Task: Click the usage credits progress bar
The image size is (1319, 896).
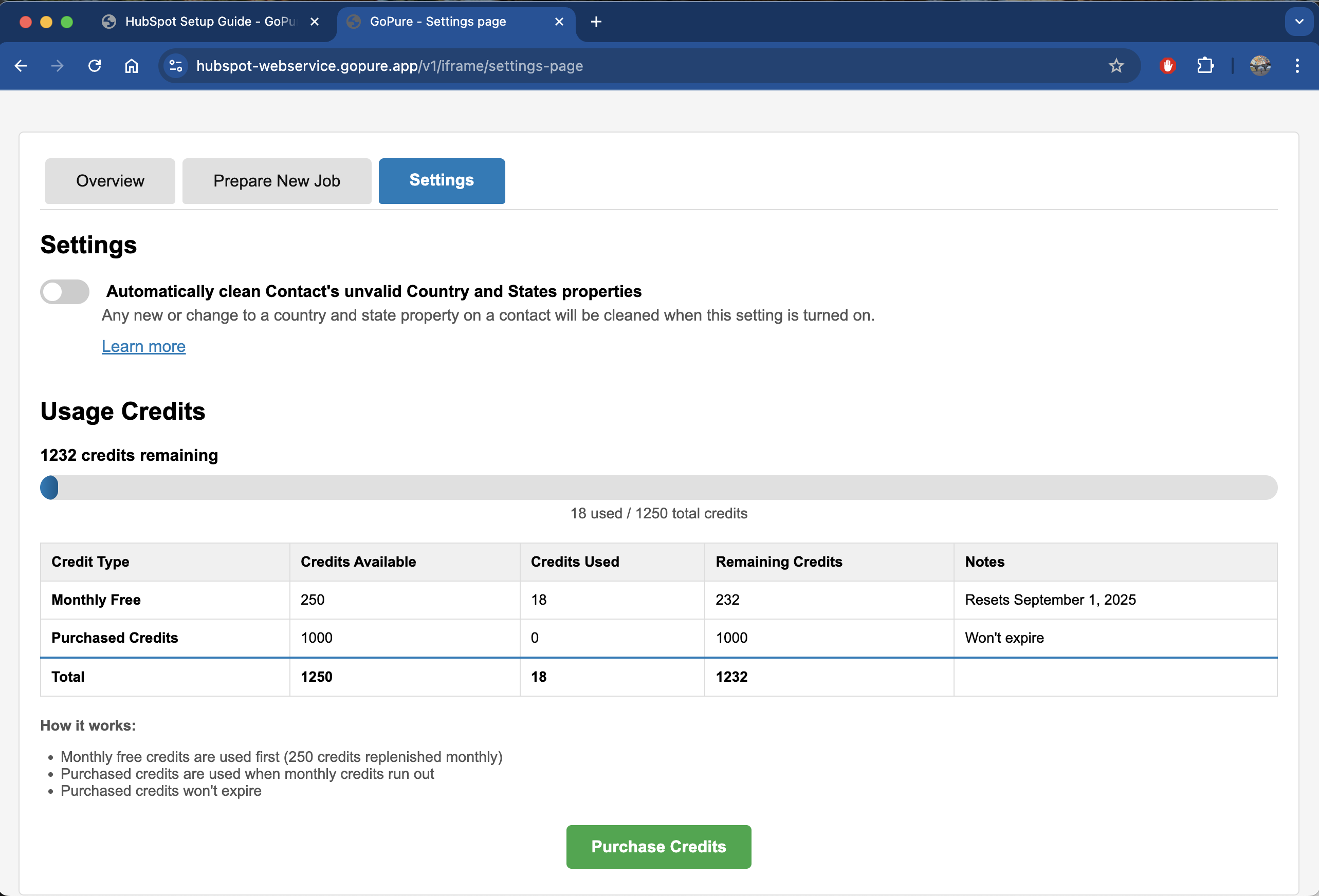Action: tap(658, 488)
